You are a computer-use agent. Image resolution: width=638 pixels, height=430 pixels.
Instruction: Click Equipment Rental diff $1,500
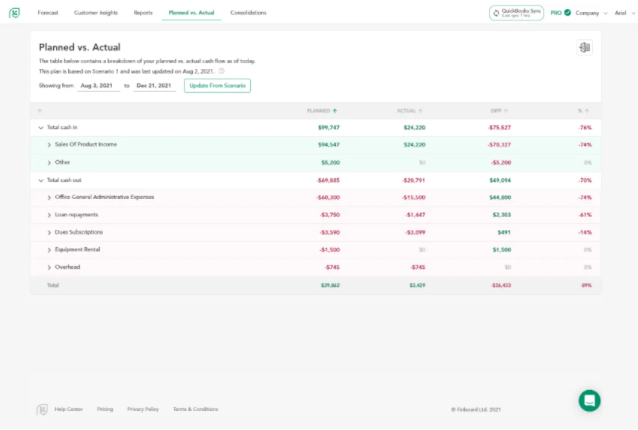coord(502,250)
